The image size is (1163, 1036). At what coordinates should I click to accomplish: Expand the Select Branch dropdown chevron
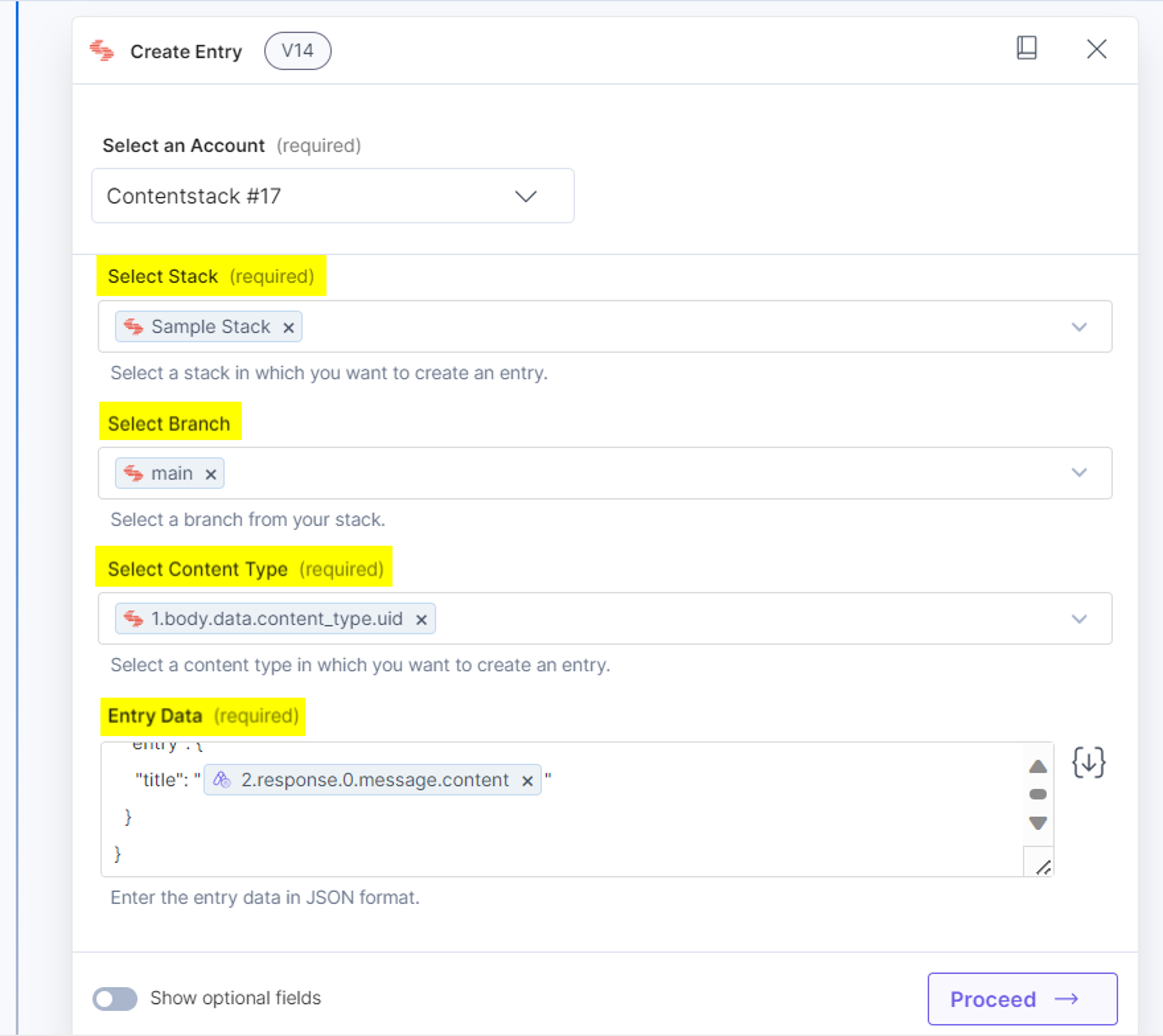point(1079,472)
